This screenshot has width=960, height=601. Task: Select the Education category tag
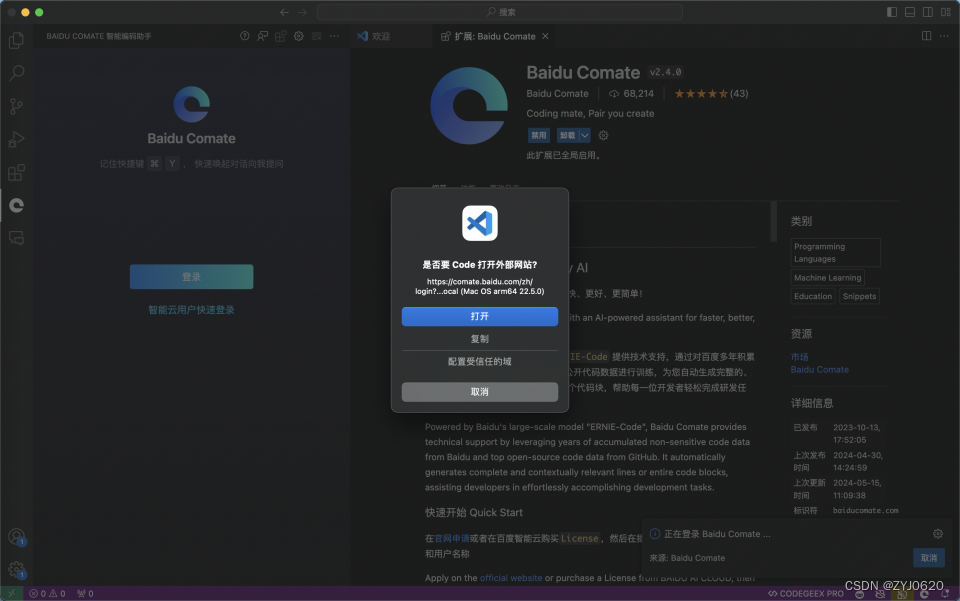(812, 296)
